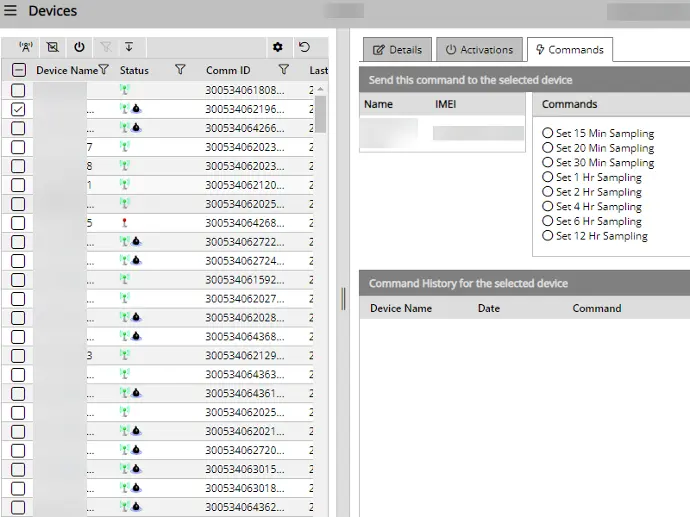Select Set 15 Min Sampling radio button
690x517 pixels.
click(547, 133)
